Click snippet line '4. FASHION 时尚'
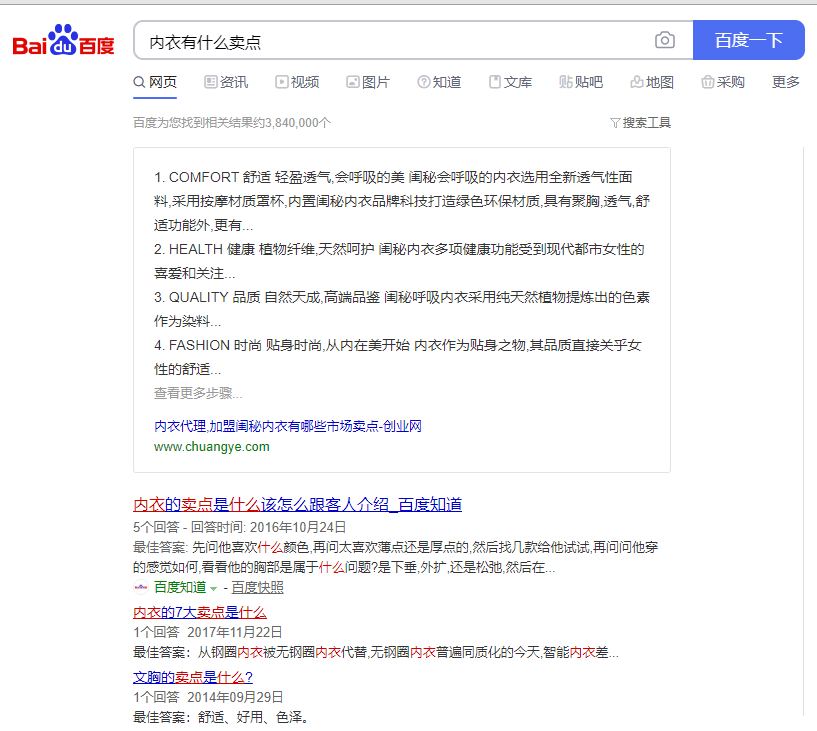Image resolution: width=817 pixels, height=731 pixels. pos(398,357)
